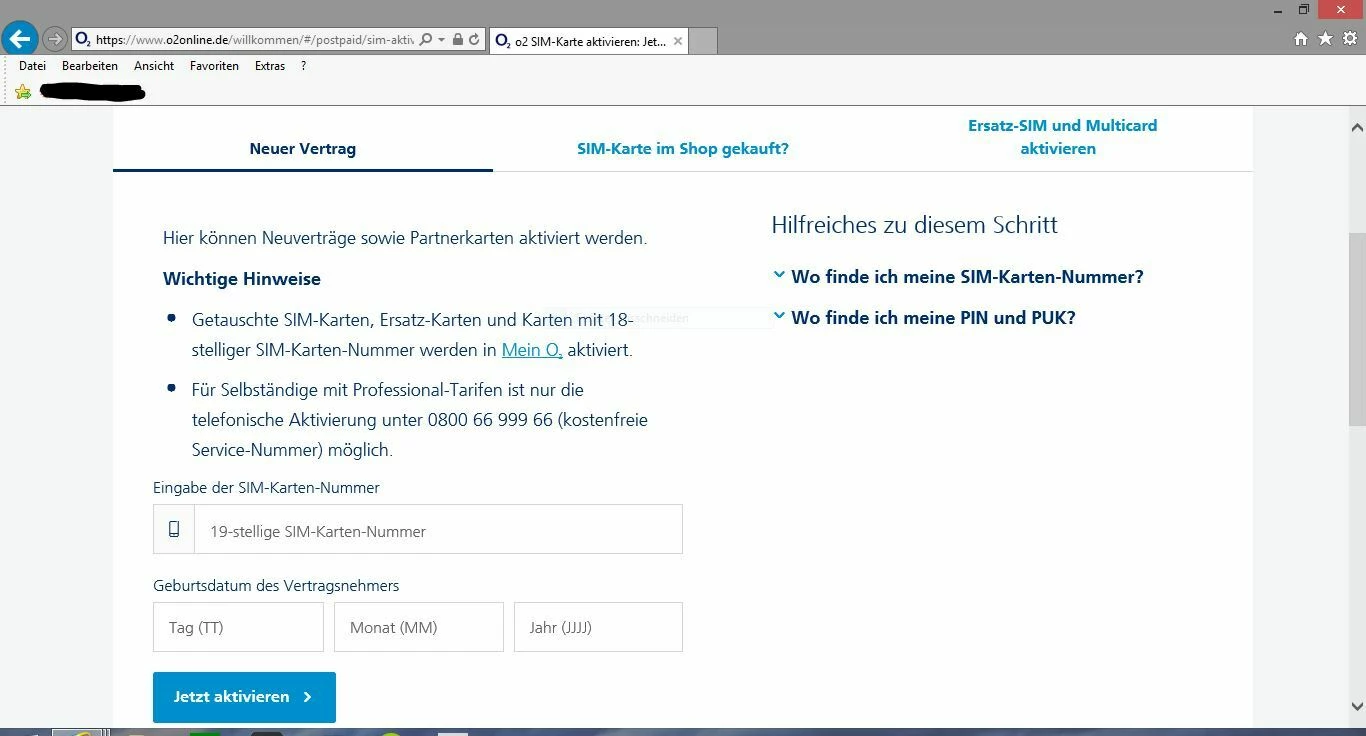This screenshot has width=1366, height=736.
Task: Open the Extras menu
Action: (270, 66)
